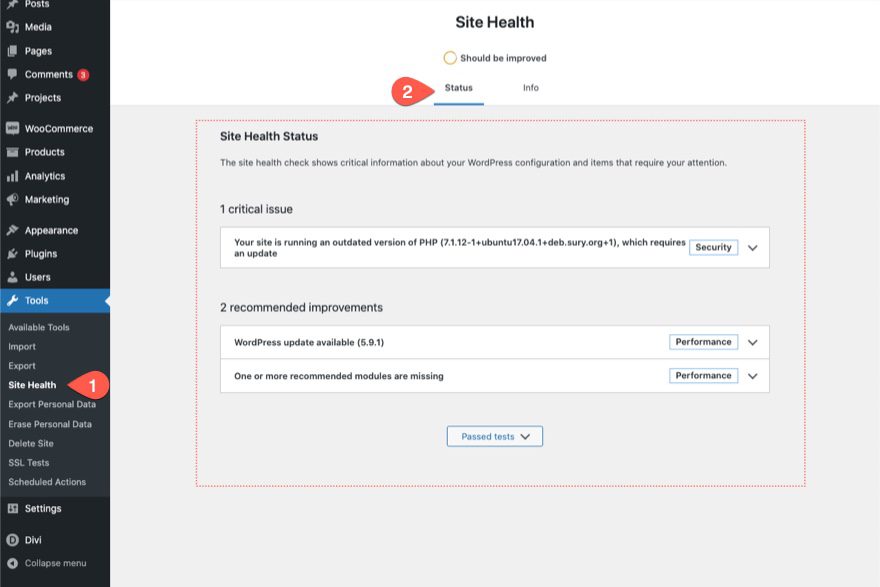Select the Pages icon in the sidebar
The image size is (880, 587).
coord(13,52)
